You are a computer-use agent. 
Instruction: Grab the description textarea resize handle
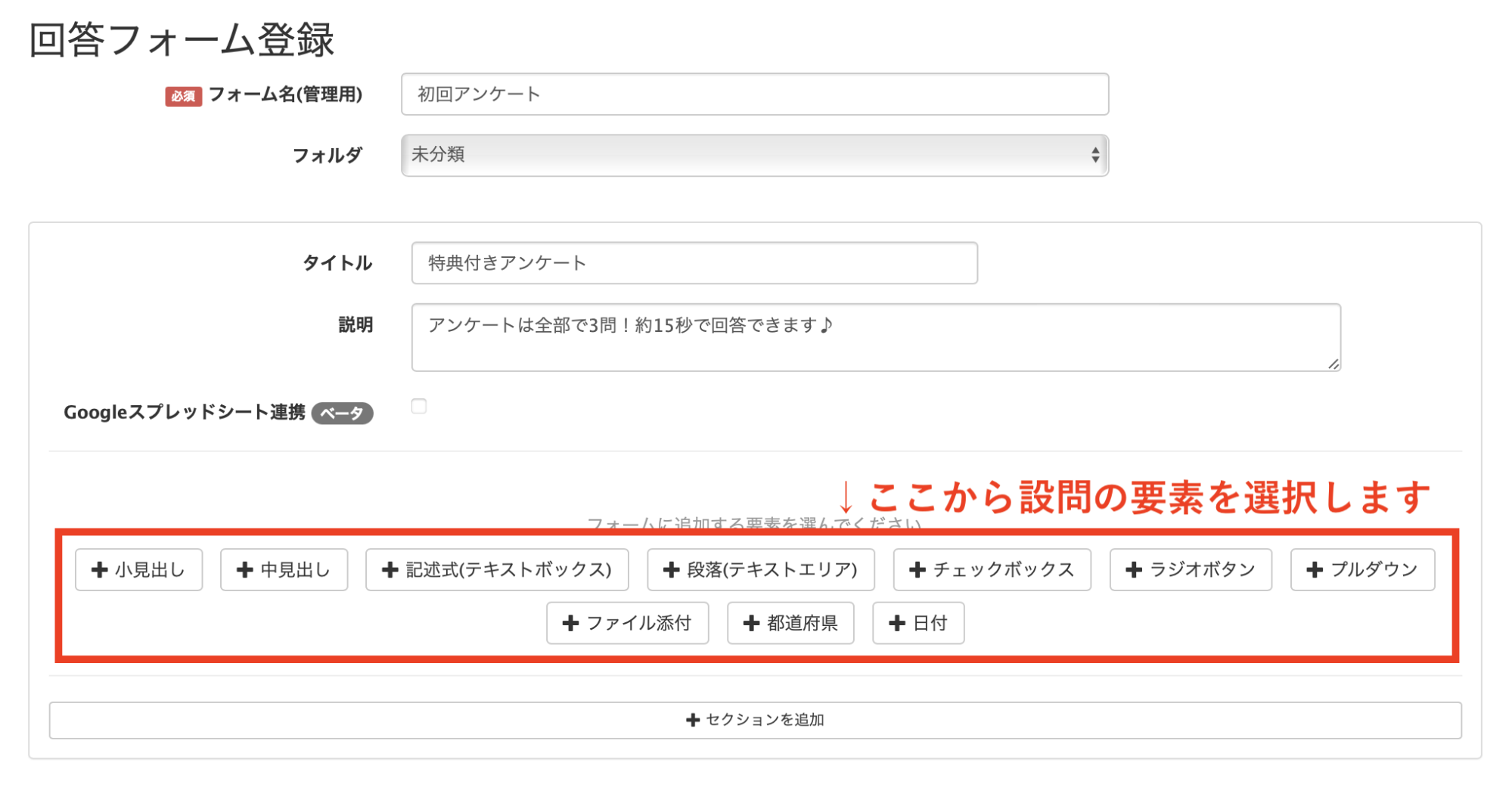click(1333, 364)
